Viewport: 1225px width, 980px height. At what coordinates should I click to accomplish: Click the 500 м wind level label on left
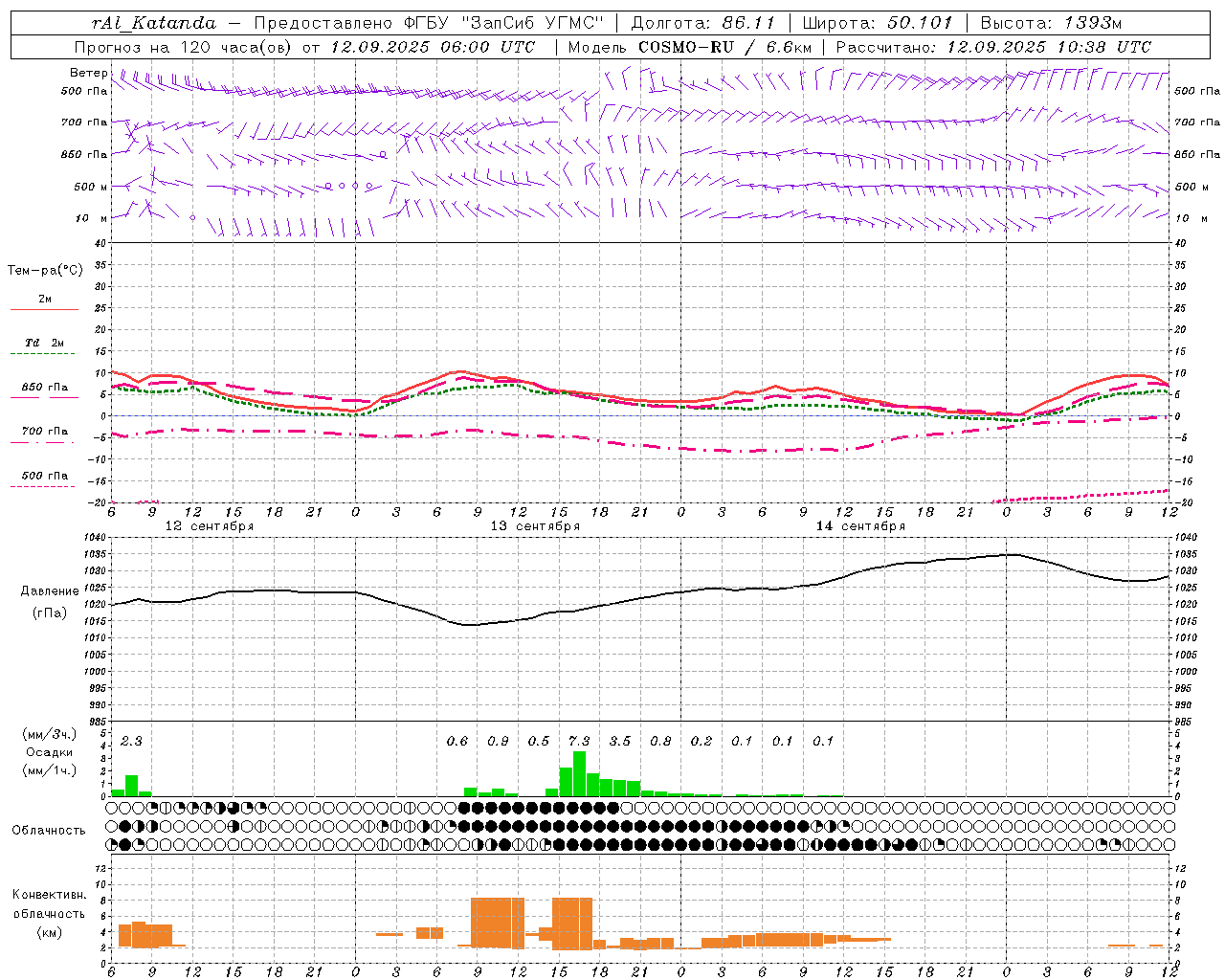pos(91,187)
